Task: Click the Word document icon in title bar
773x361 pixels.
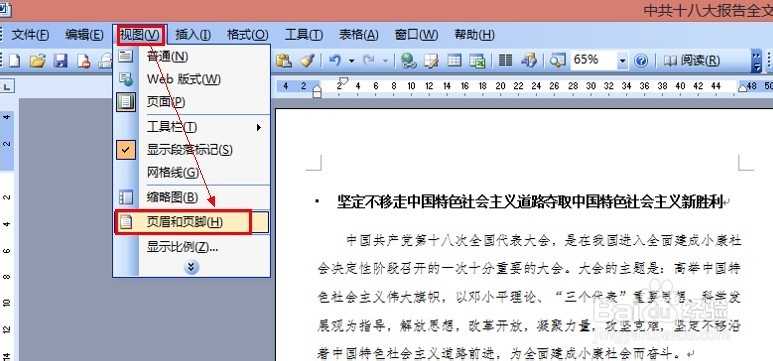Action: point(5,9)
